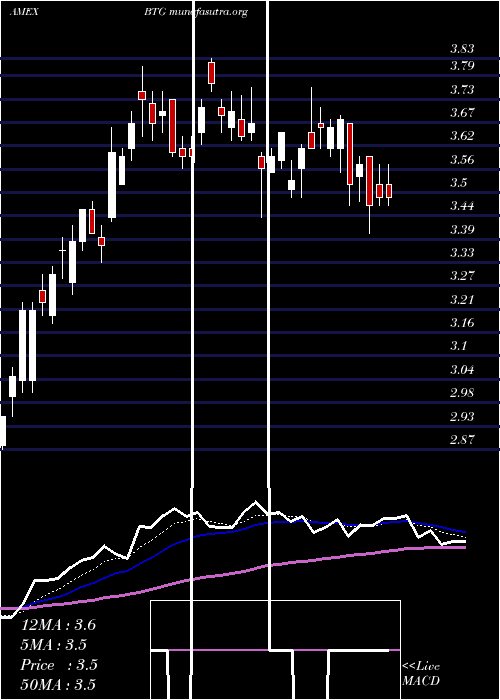Select the 3.04 price axis label
The image size is (500, 700).
(462, 369)
